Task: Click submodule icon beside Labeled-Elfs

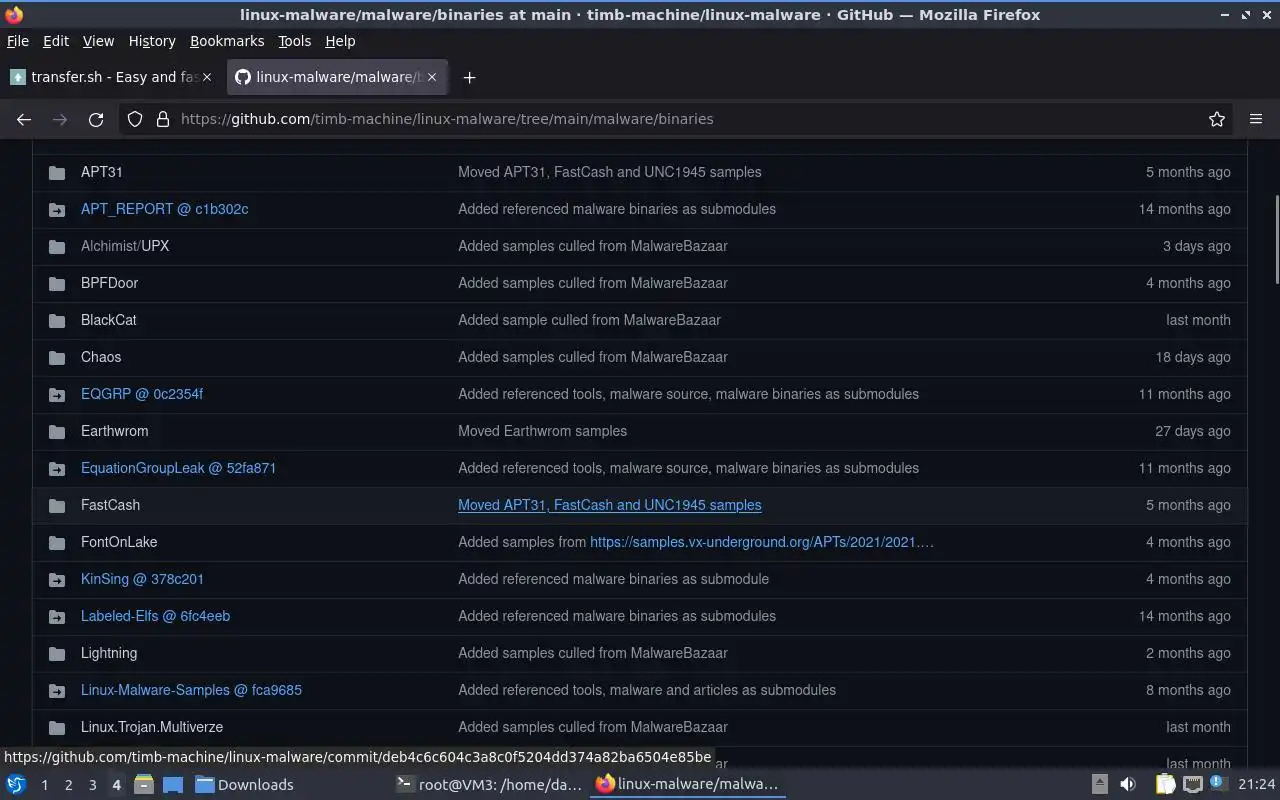Action: pyautogui.click(x=57, y=617)
